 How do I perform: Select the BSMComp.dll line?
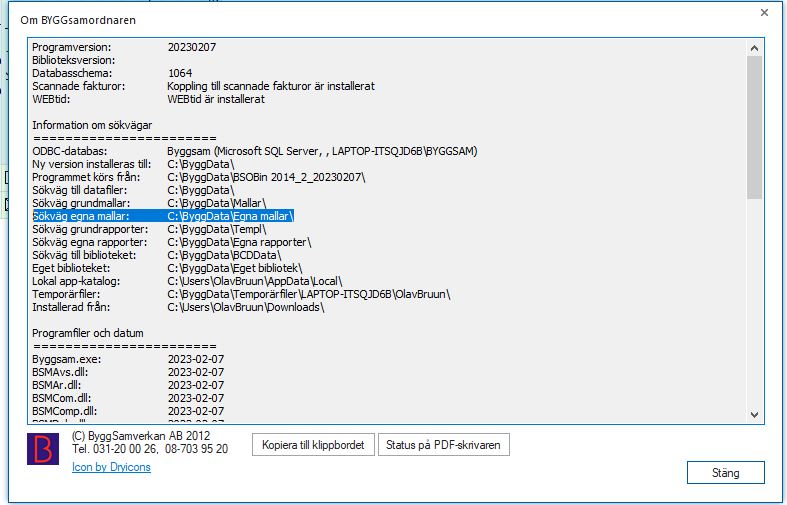128,412
